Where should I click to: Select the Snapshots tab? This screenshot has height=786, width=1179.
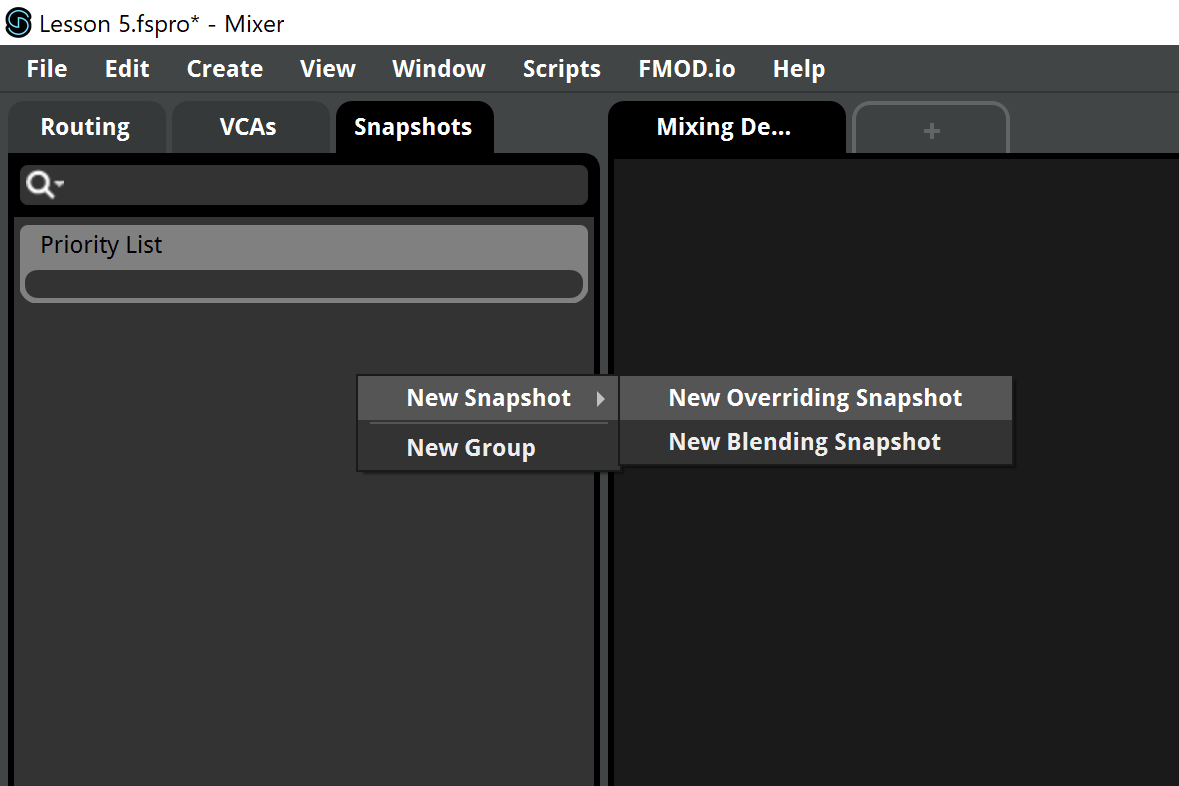pos(414,127)
